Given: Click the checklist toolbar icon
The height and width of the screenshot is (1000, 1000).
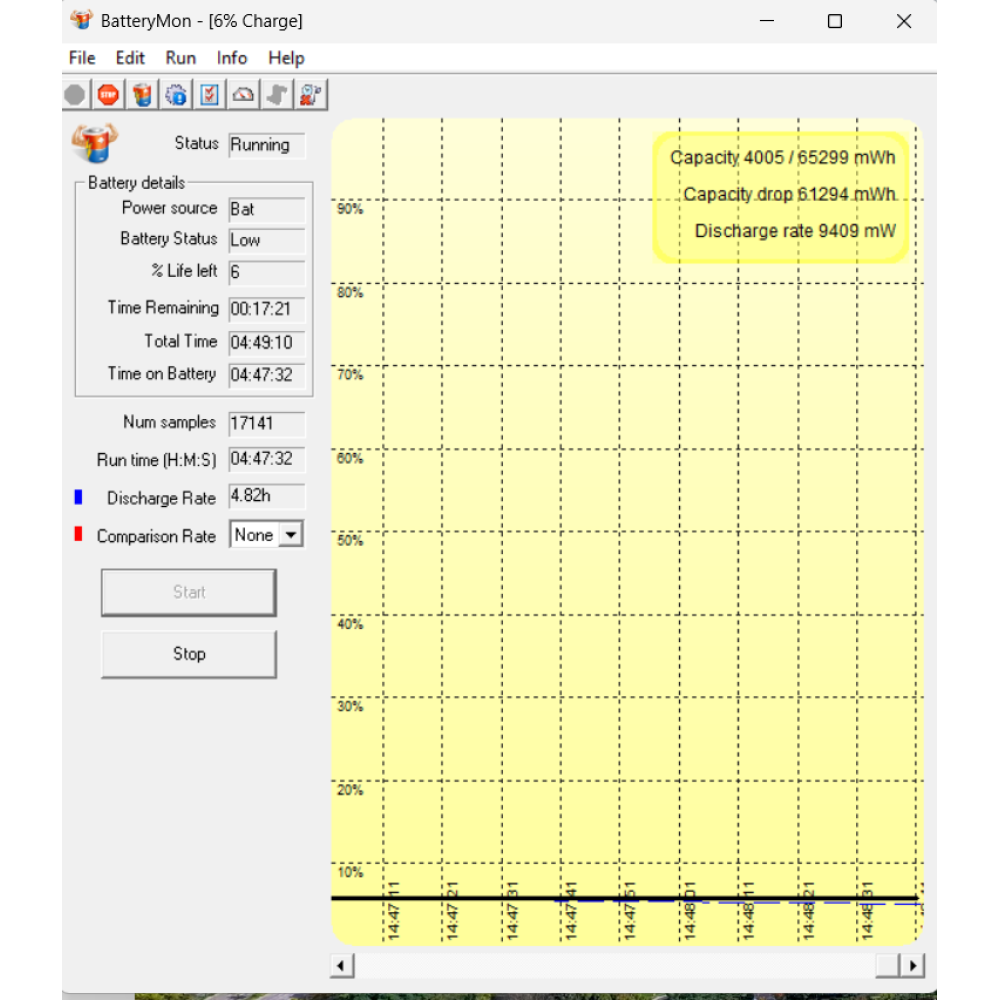Looking at the screenshot, I should [210, 95].
